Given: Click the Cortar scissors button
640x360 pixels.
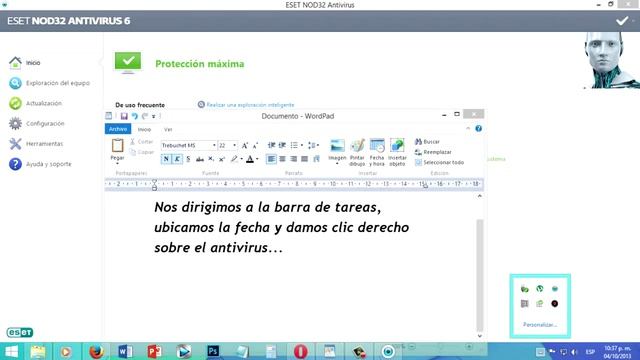Looking at the screenshot, I should point(142,142).
